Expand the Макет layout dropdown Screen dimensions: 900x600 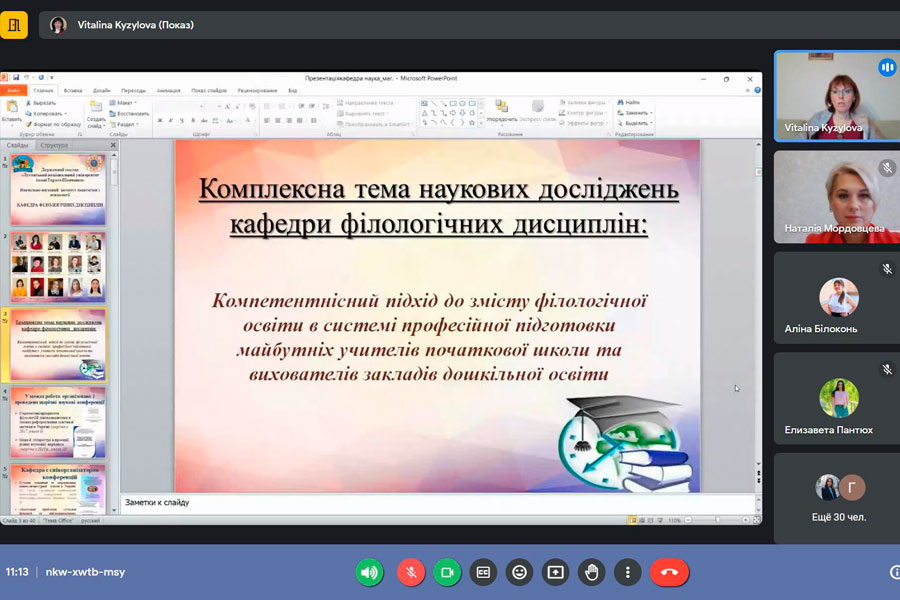click(x=127, y=102)
